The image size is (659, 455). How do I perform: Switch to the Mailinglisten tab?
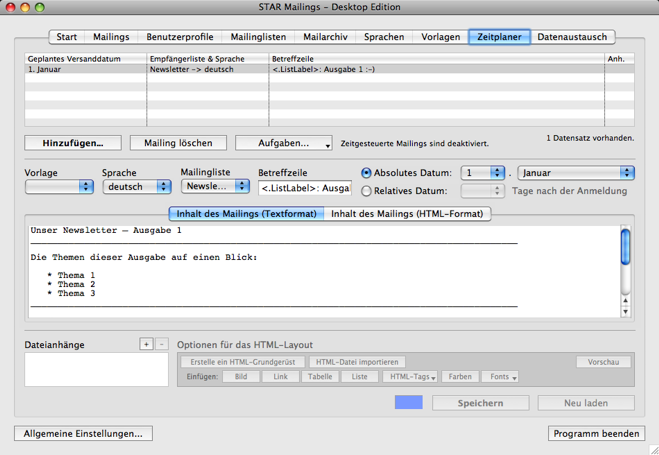[258, 37]
